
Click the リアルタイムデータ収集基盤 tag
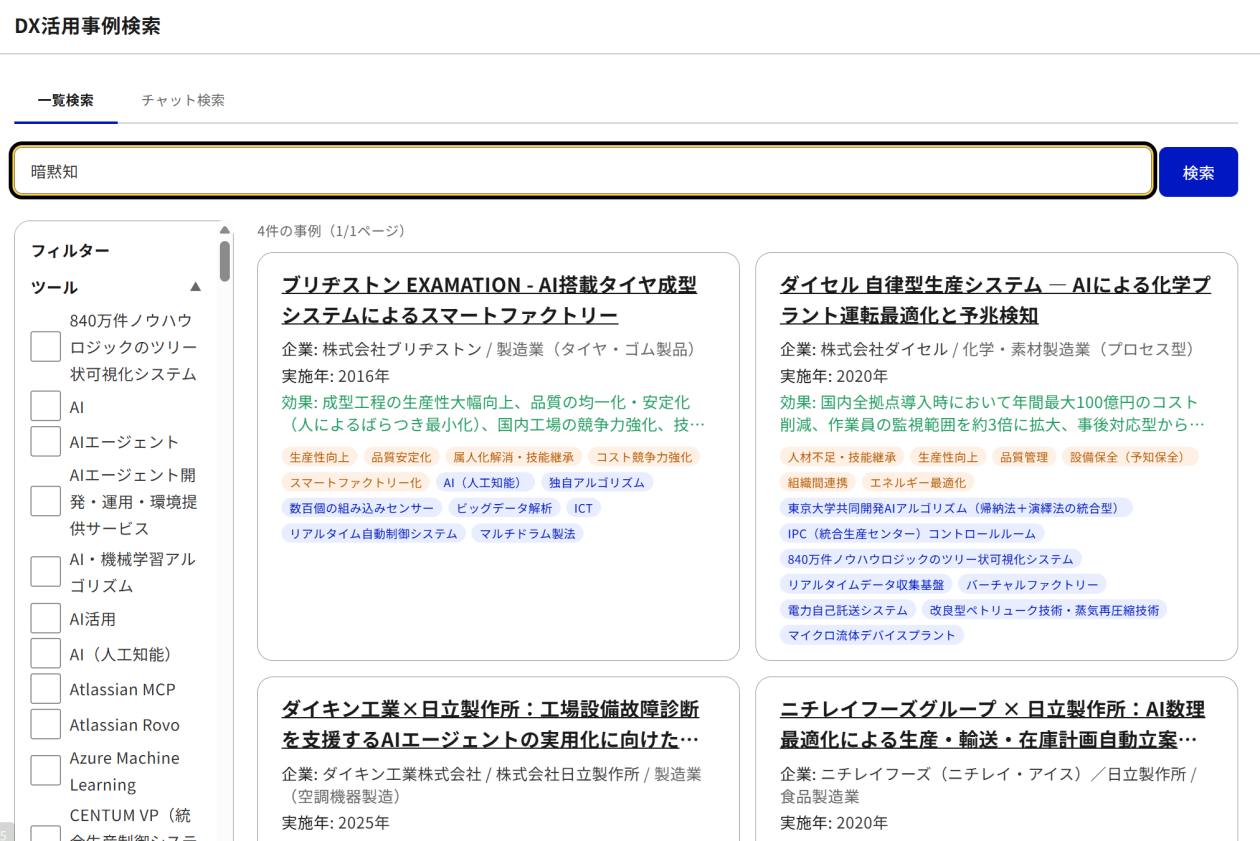866,584
